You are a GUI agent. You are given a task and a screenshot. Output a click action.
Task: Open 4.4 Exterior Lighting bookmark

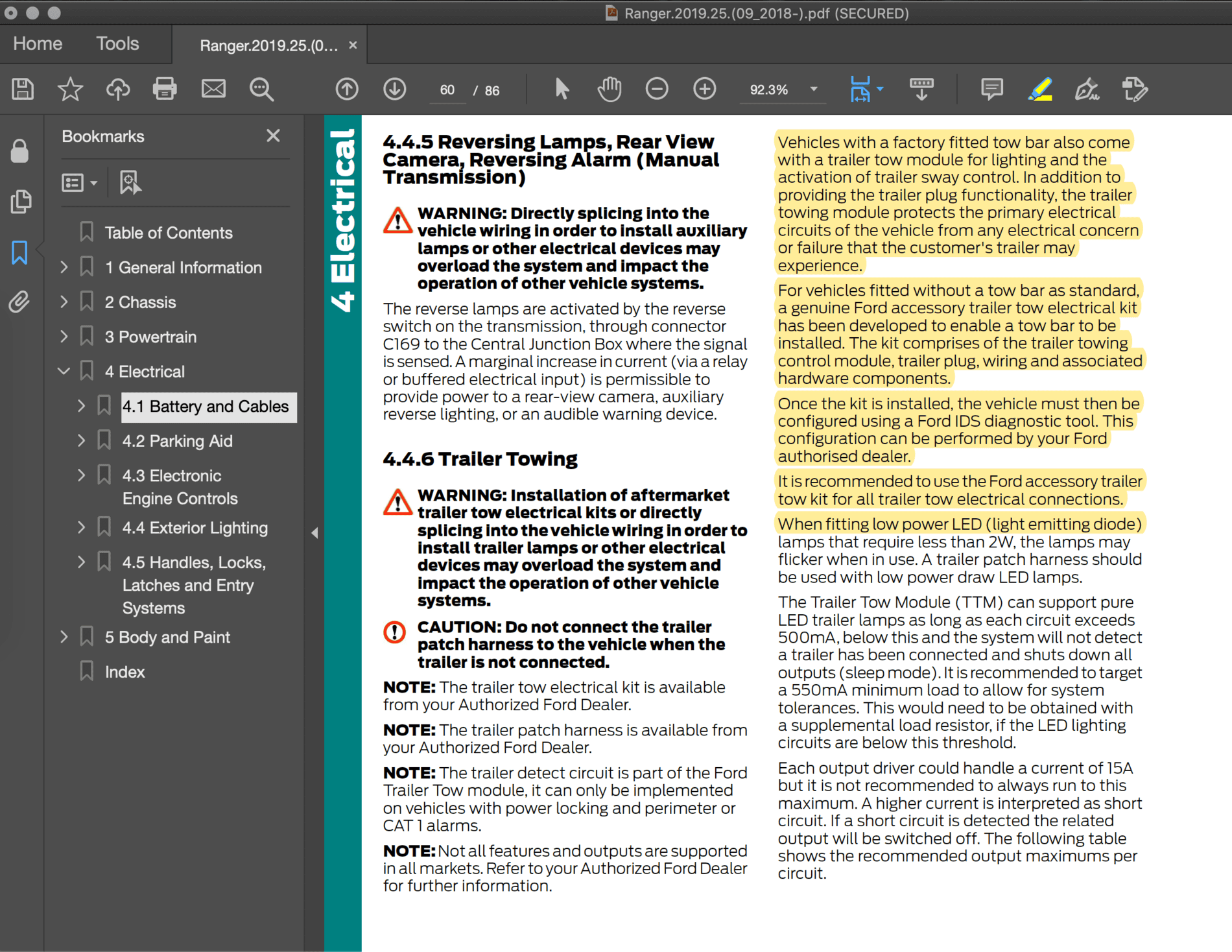pos(195,528)
